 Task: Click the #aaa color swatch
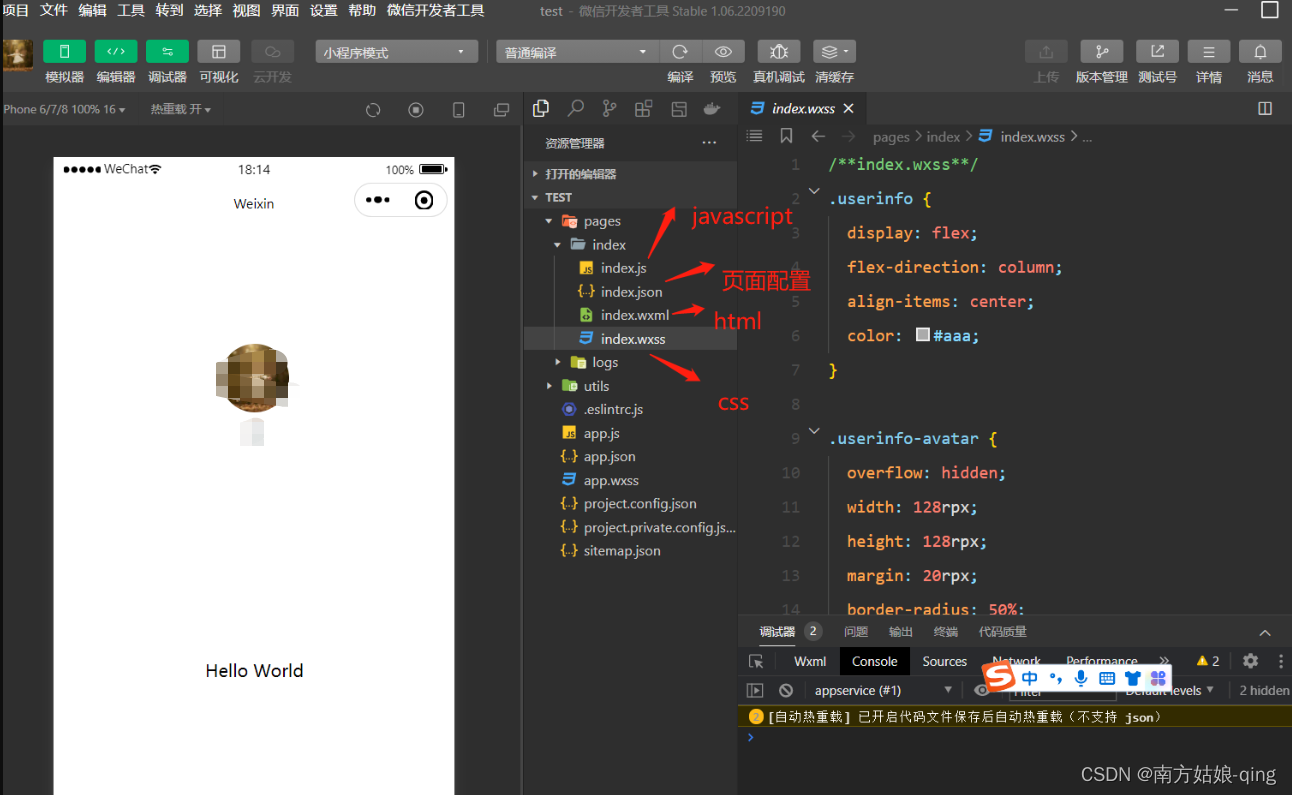(x=923, y=336)
